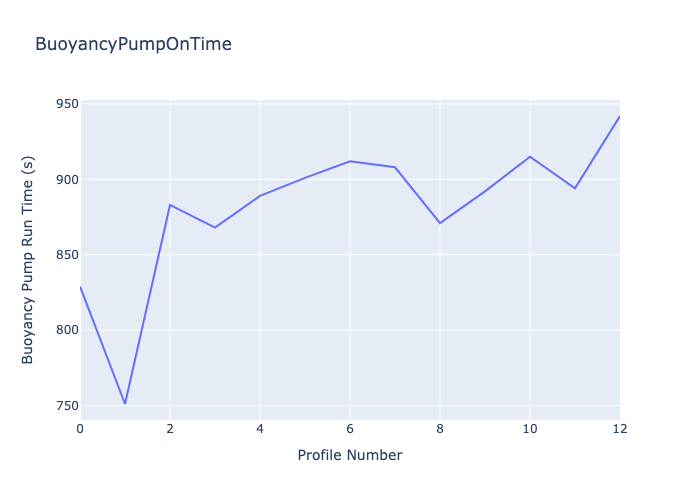Select the x-axis tick label 10
The height and width of the screenshot is (500, 700).
click(530, 428)
